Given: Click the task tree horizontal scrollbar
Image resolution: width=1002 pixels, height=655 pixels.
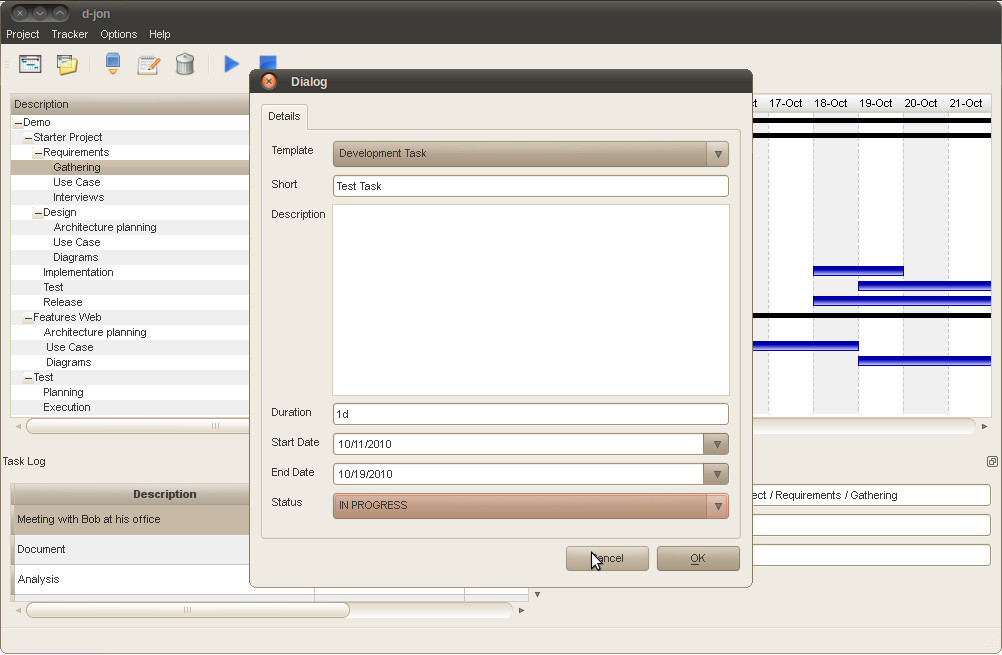Looking at the screenshot, I should (137, 426).
